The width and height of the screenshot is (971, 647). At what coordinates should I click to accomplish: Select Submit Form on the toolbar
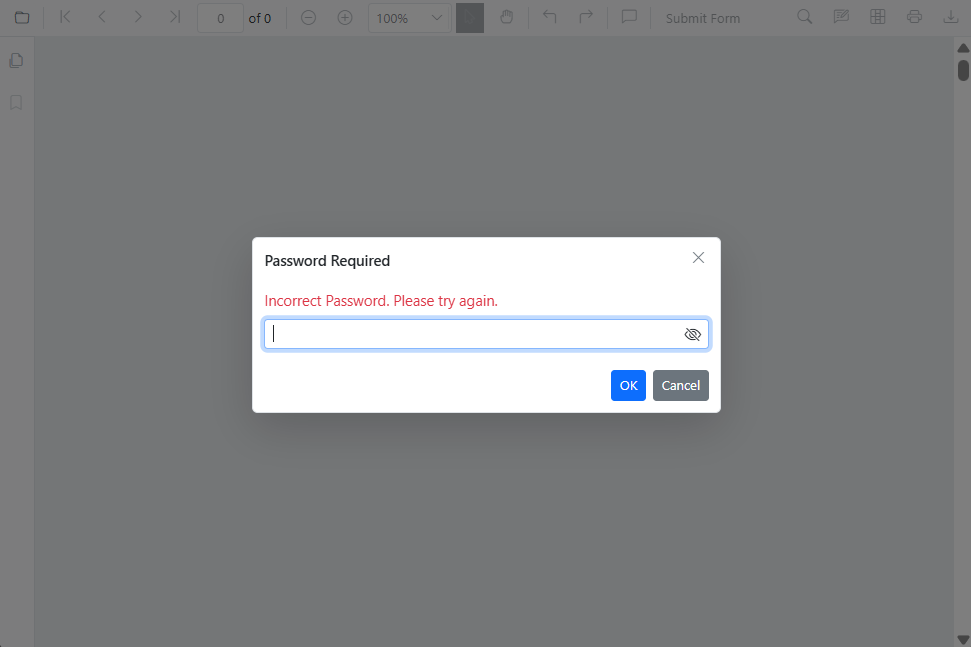[702, 17]
